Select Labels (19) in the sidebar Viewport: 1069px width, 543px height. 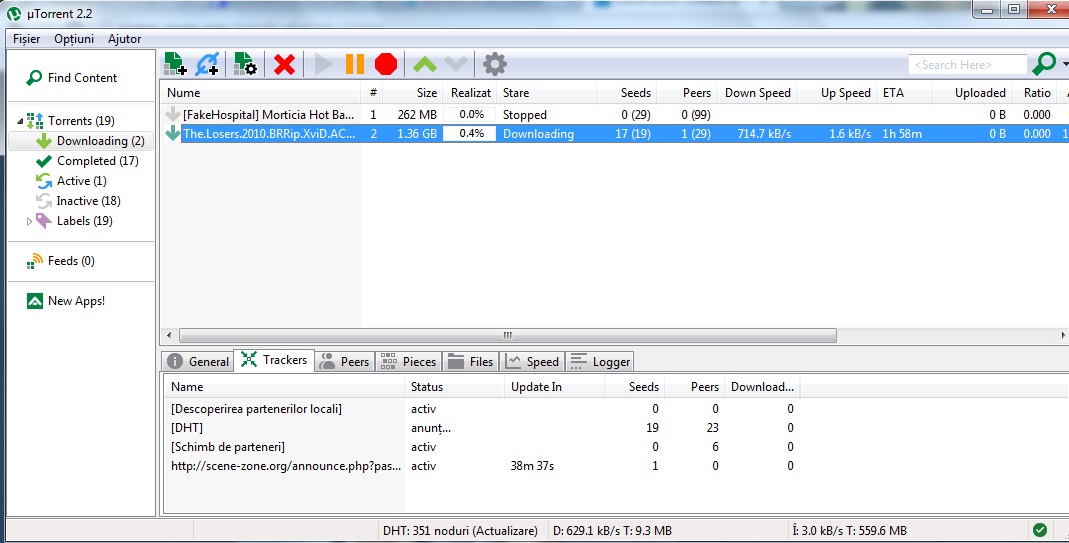tap(74, 221)
